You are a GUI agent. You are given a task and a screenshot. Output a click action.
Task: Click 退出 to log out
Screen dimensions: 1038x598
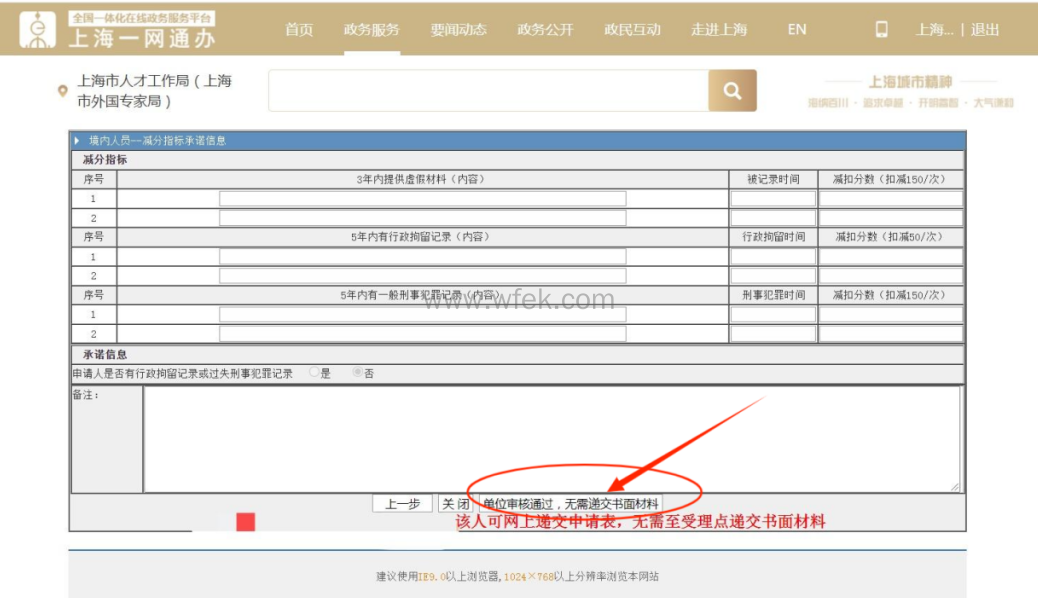[x=985, y=30]
